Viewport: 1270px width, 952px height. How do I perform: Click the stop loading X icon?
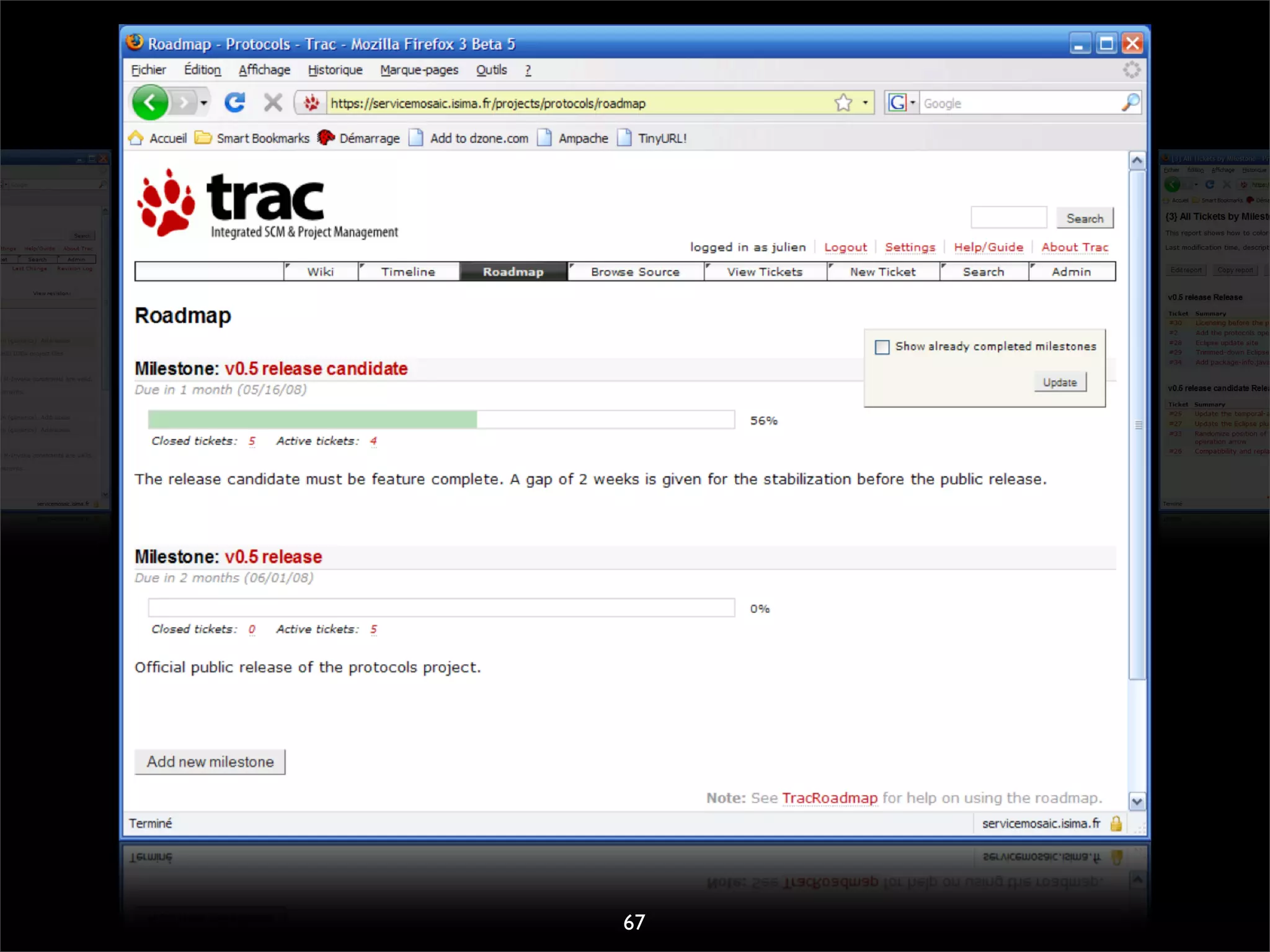click(272, 102)
